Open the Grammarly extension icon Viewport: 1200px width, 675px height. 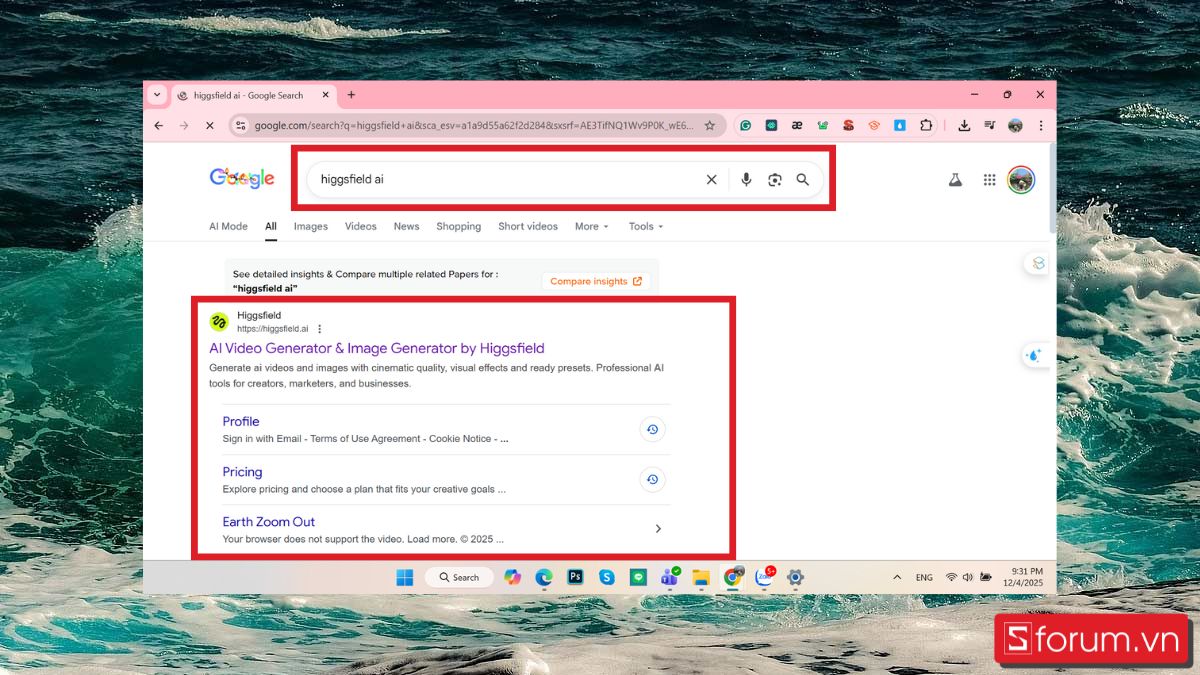click(x=745, y=126)
